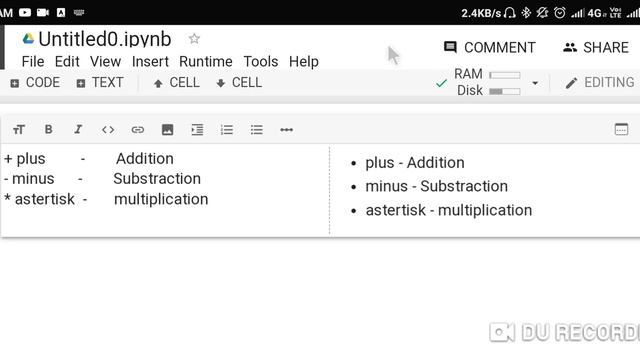Rename the Untitled0.ipynb title

105,39
